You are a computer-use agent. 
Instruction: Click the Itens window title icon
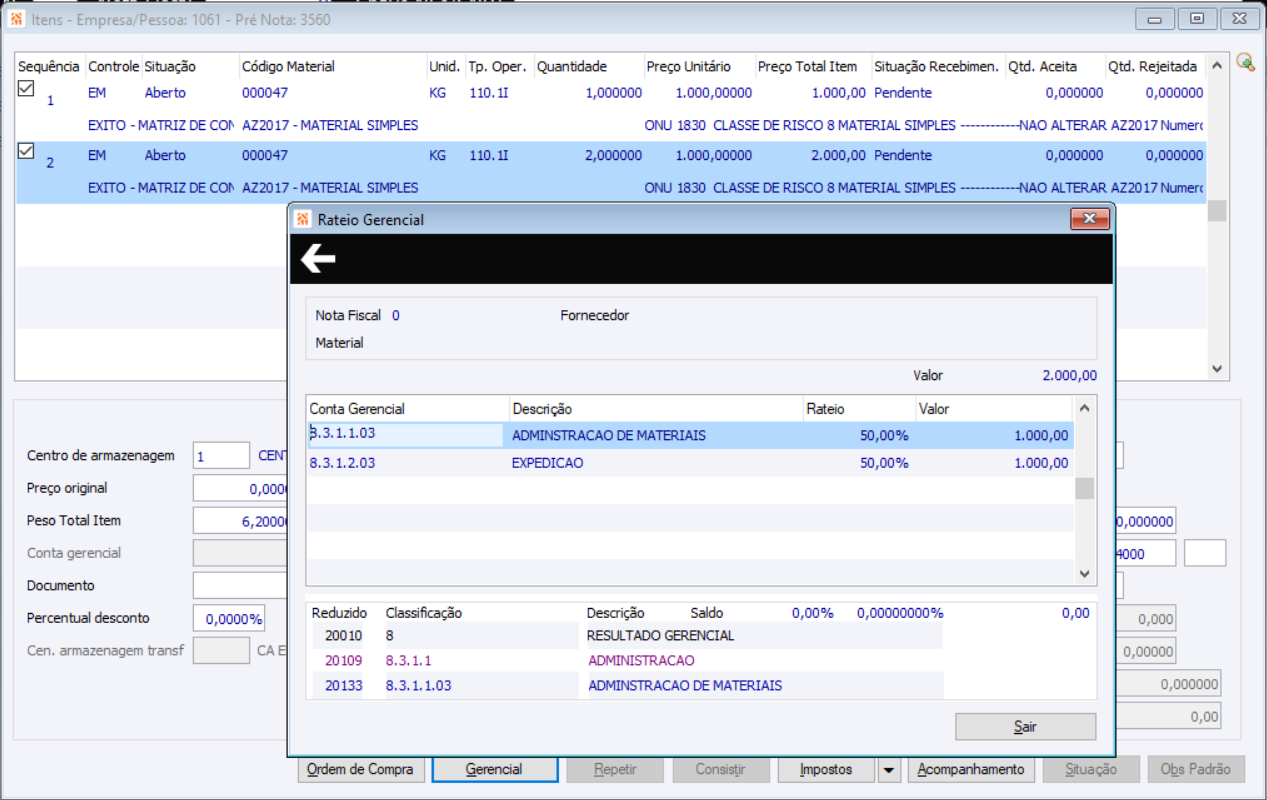click(17, 19)
